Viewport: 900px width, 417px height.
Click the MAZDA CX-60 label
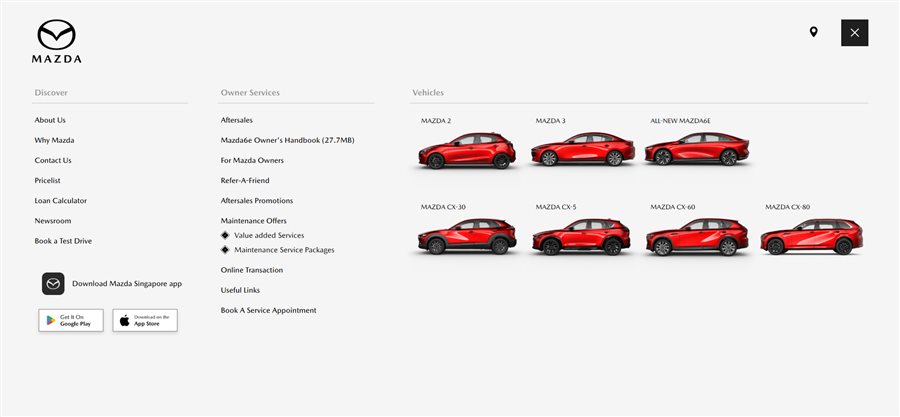tap(673, 207)
